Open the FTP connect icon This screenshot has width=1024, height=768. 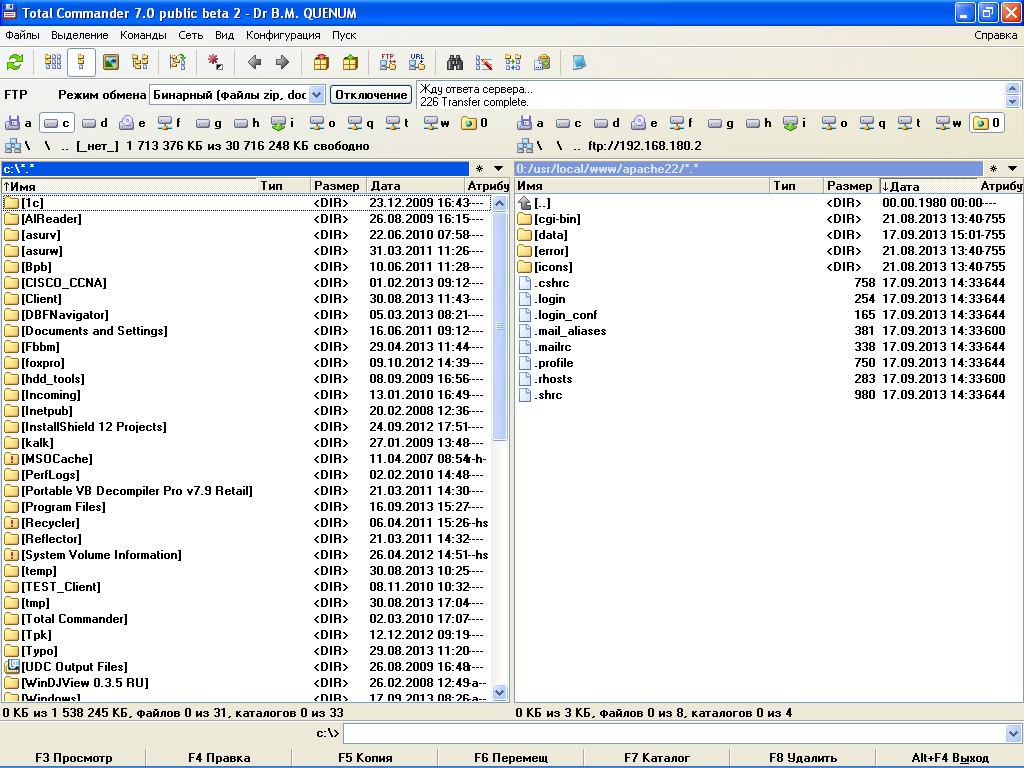[x=387, y=63]
